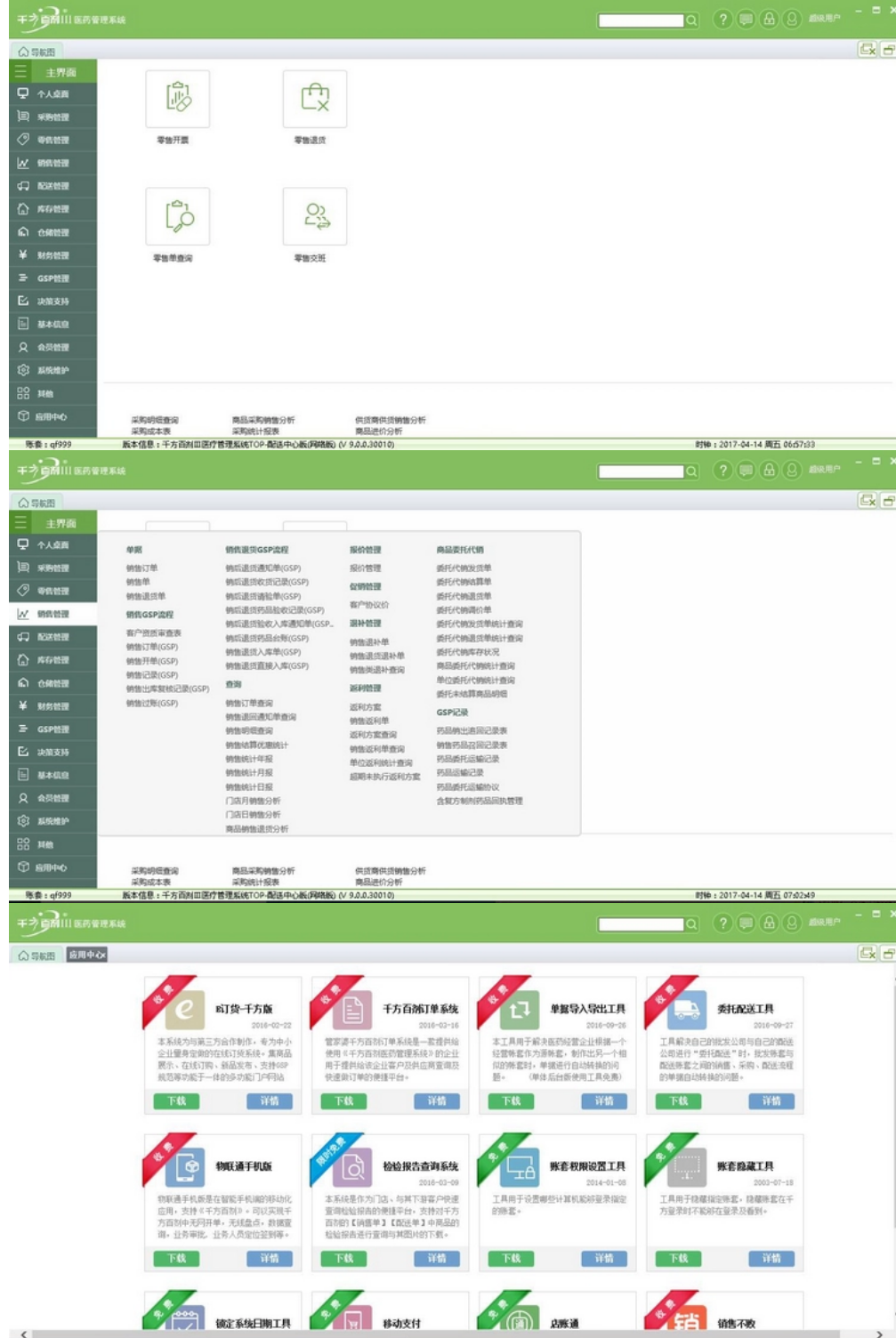Click 财务管理 yen icon in top window sidebar
This screenshot has width=896, height=1338.
click(x=23, y=255)
